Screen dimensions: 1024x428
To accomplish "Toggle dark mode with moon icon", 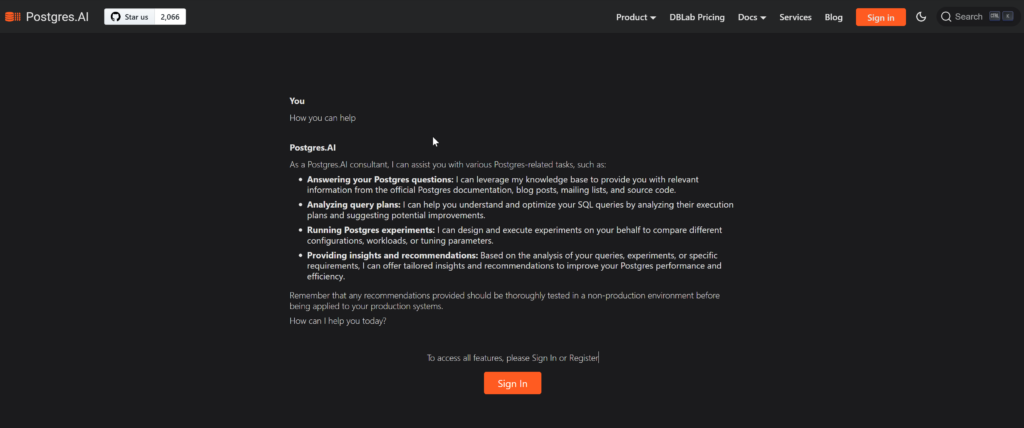I will point(921,17).
